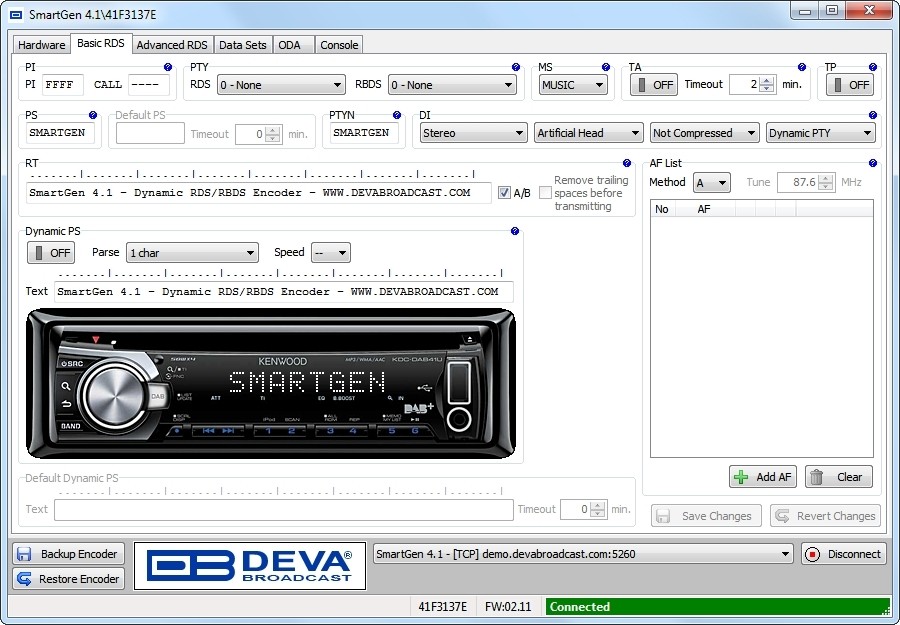Open the AF List help icon
Screen dimensions: 900x625
pos(872,163)
